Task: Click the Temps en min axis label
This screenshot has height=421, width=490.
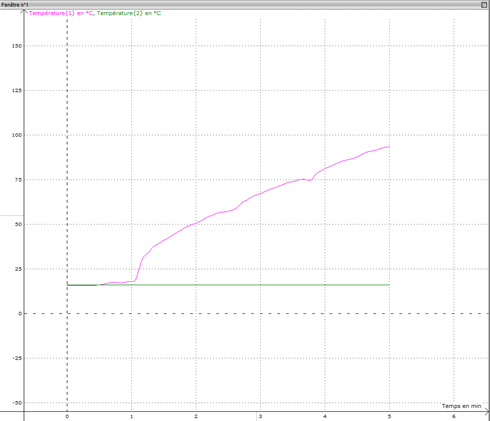Action: pyautogui.click(x=461, y=406)
